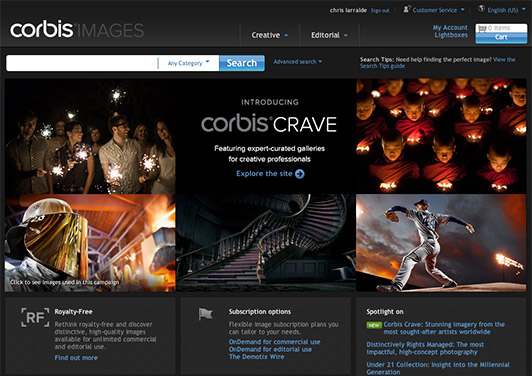Open the Editorial menu
The width and height of the screenshot is (532, 376).
click(329, 35)
